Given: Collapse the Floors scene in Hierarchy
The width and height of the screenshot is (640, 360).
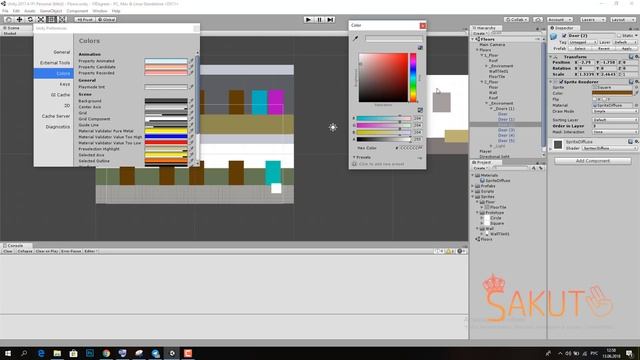Looking at the screenshot, I should pyautogui.click(x=473, y=39).
